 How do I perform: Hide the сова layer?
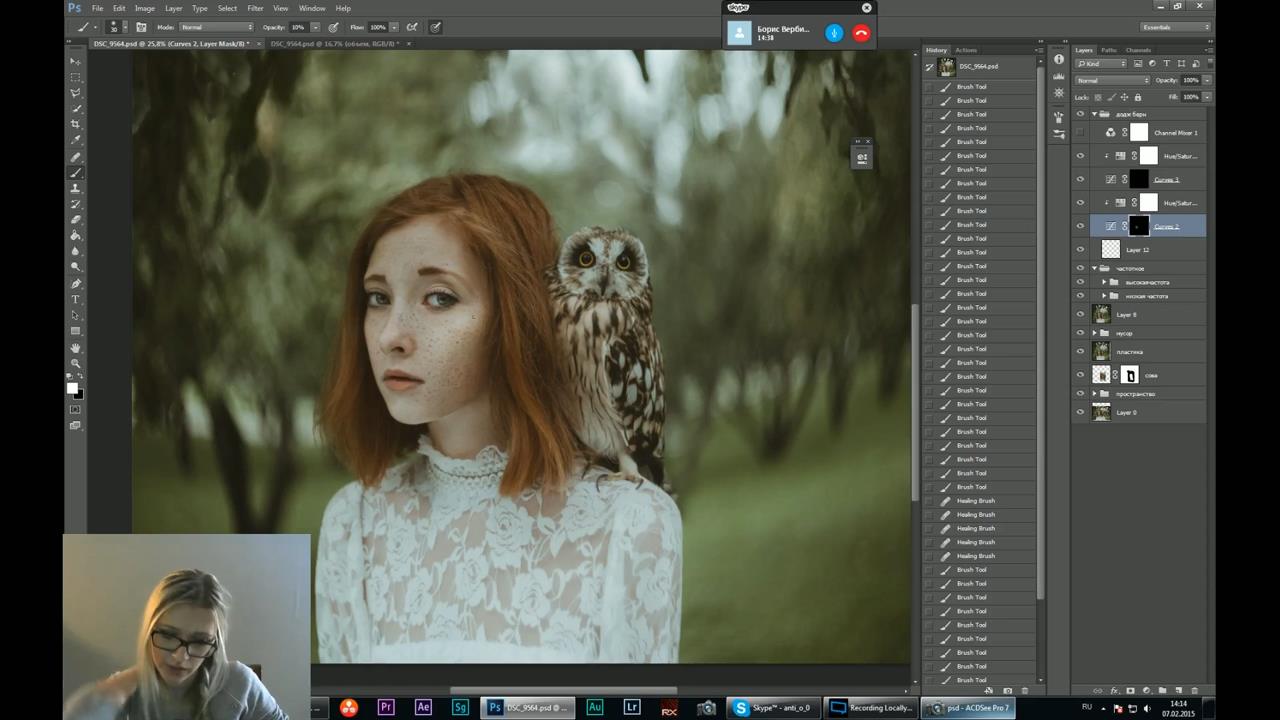(x=1080, y=375)
